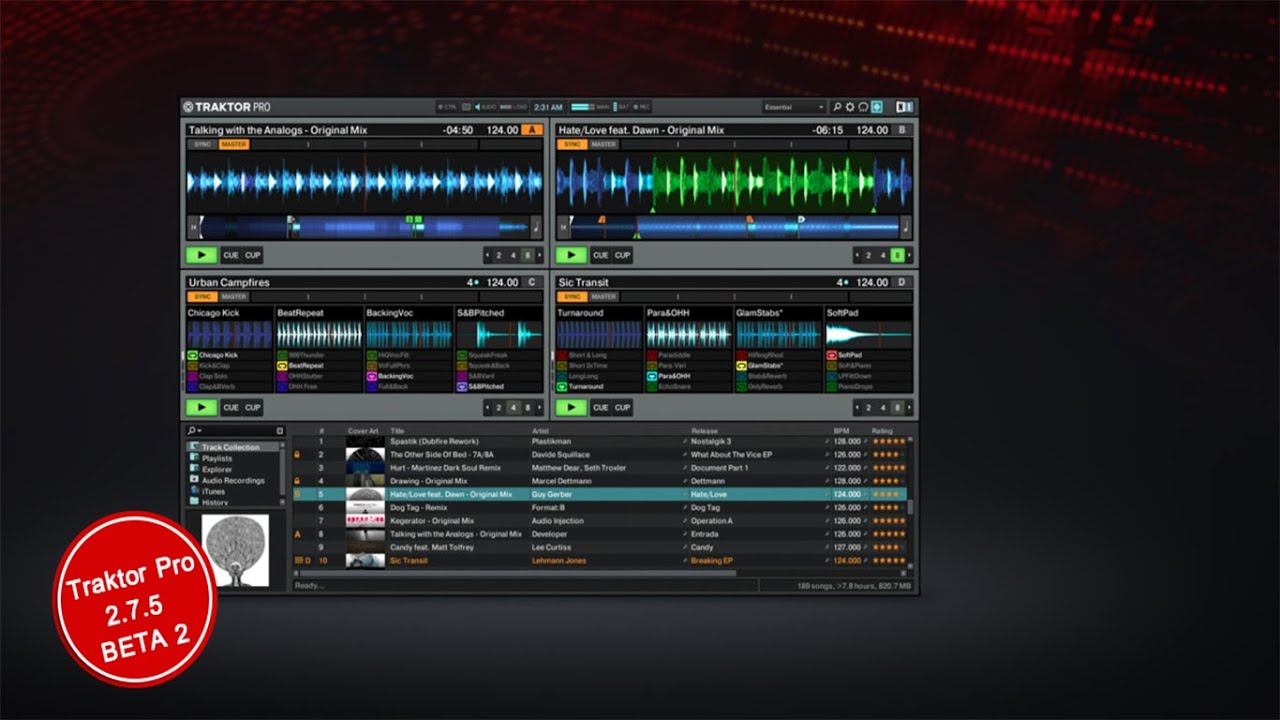Click the loop size left arrow on Deck B

[858, 255]
